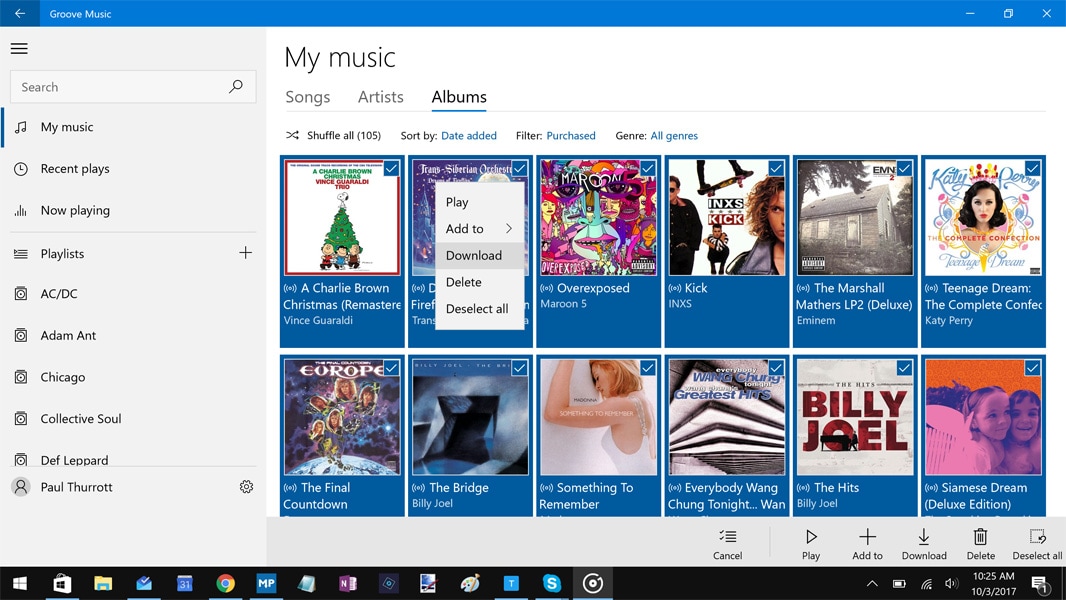Open Skype from taskbar
Viewport: 1066px width, 600px height.
pyautogui.click(x=551, y=583)
